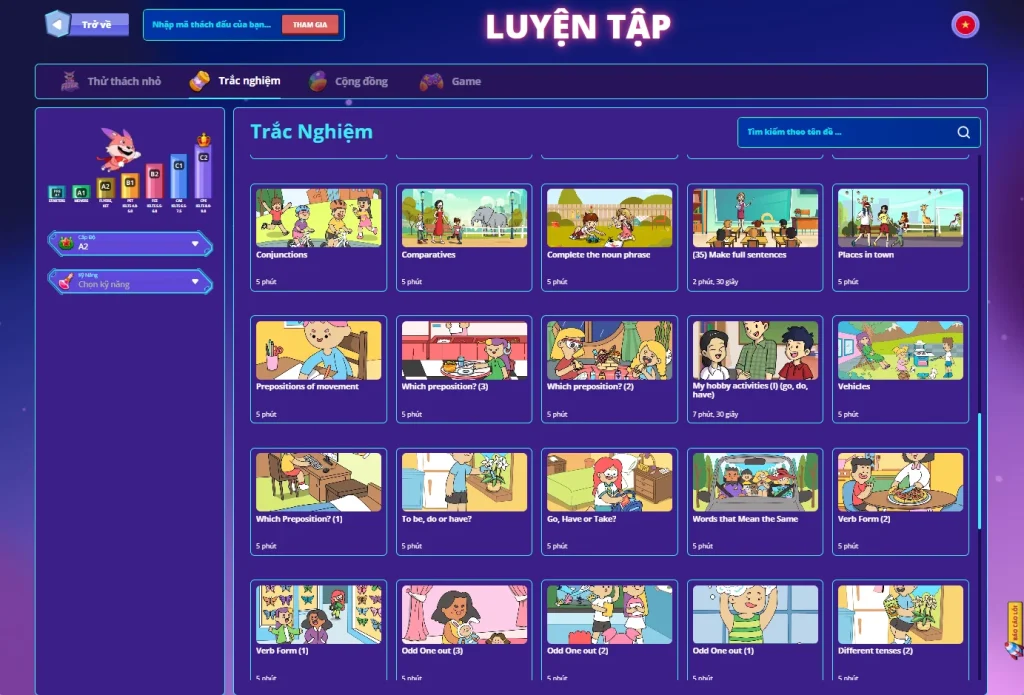Image resolution: width=1024 pixels, height=695 pixels.
Task: Open the Vehicles quiz thumbnail
Action: [x=901, y=350]
